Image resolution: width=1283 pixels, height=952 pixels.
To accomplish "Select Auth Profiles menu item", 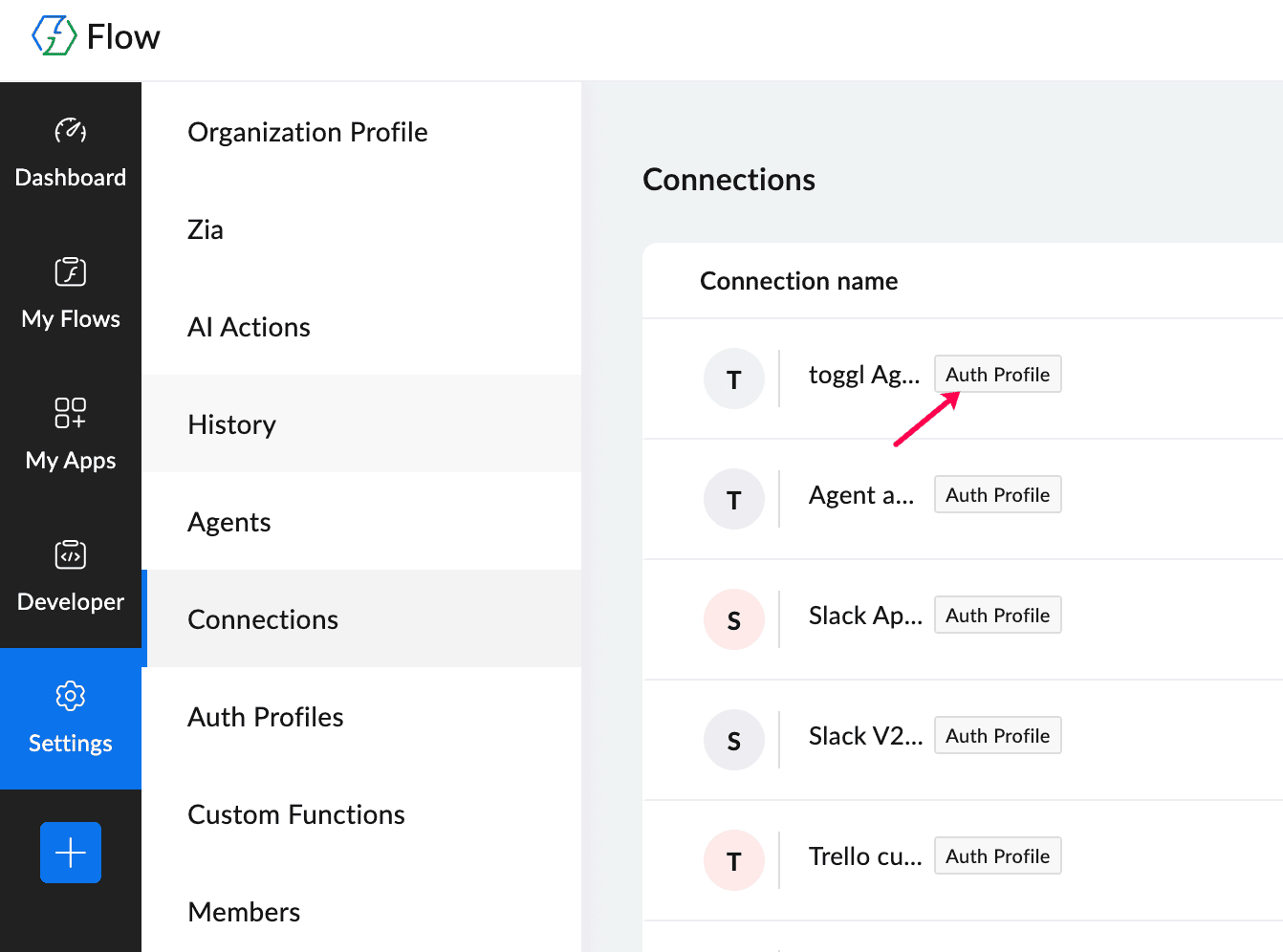I will pos(265,717).
